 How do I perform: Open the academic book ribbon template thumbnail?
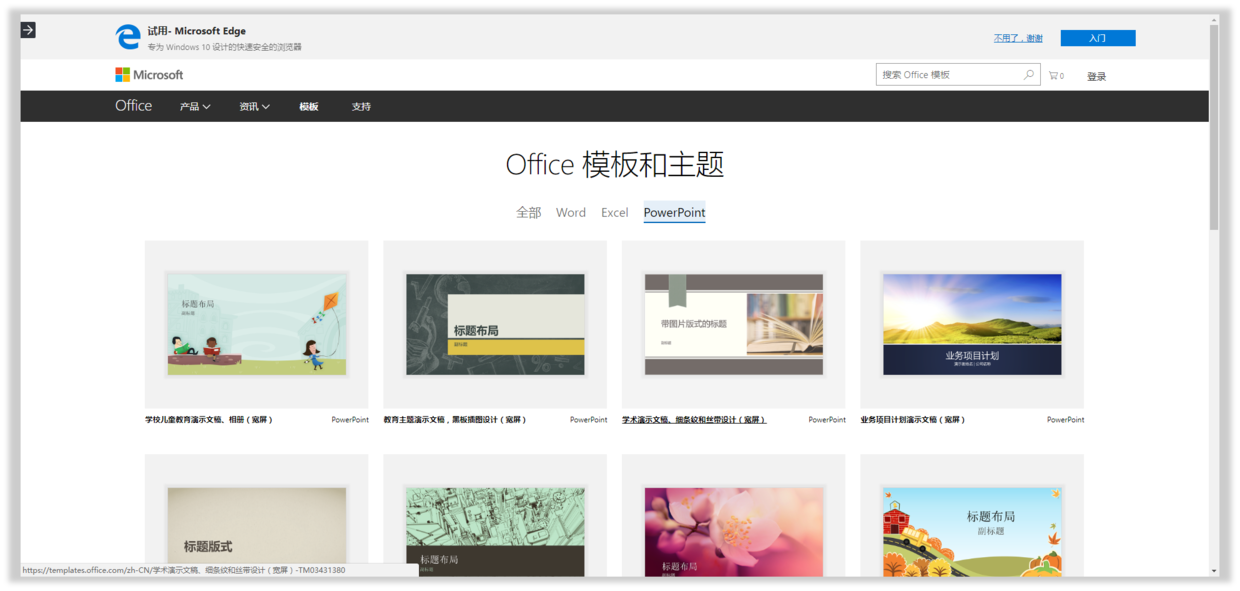click(x=734, y=324)
